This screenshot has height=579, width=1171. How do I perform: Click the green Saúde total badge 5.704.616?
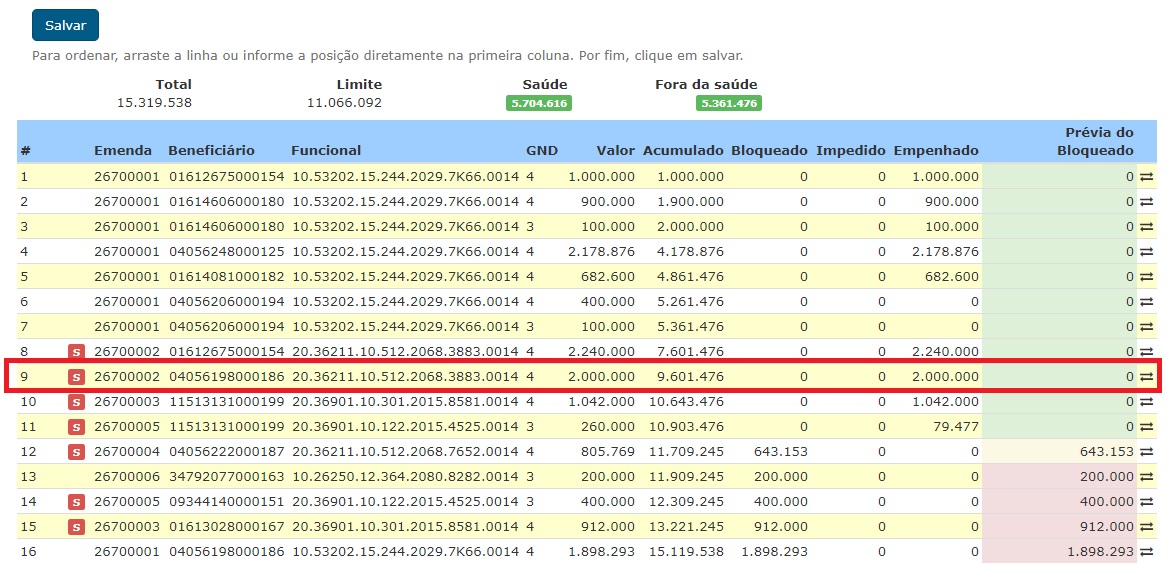click(x=538, y=103)
